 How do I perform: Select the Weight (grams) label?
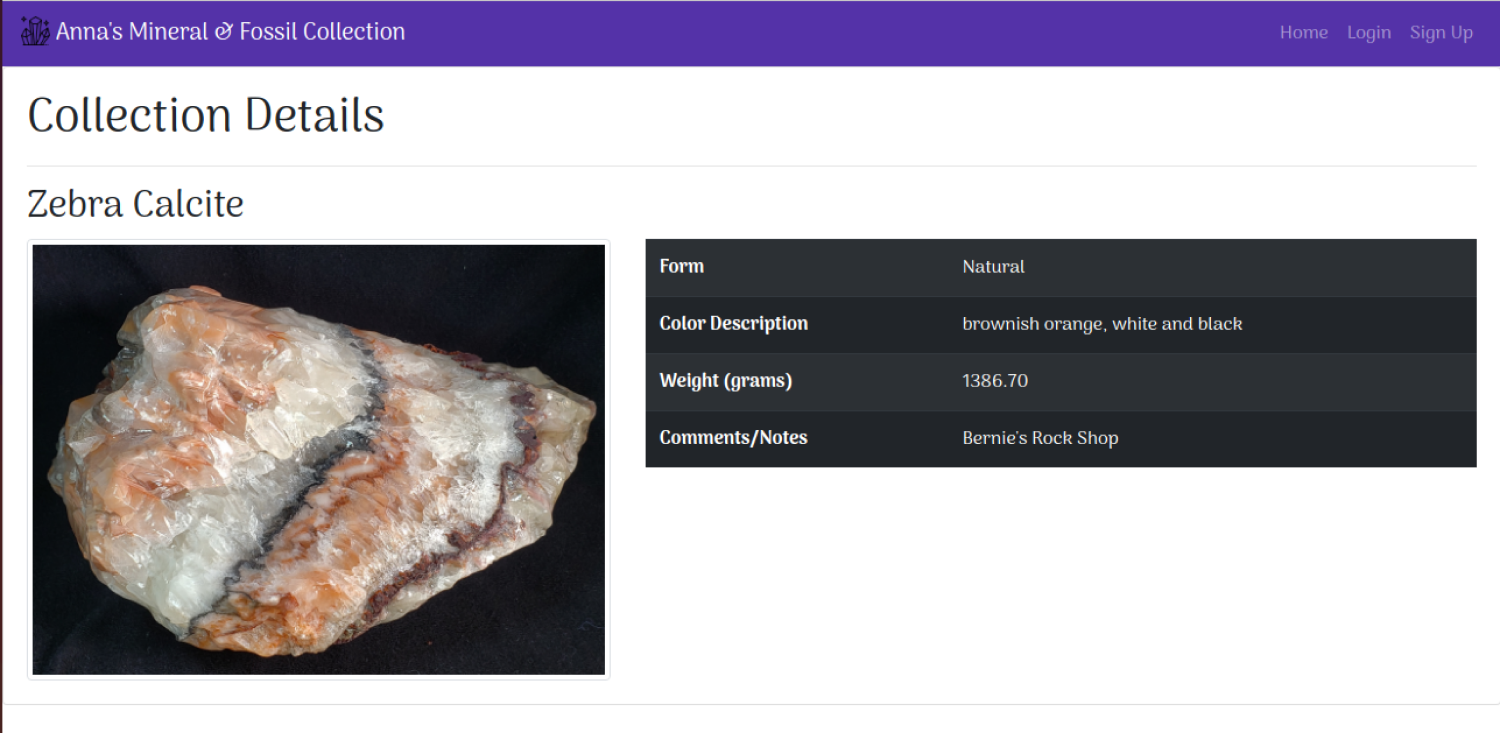click(x=726, y=381)
